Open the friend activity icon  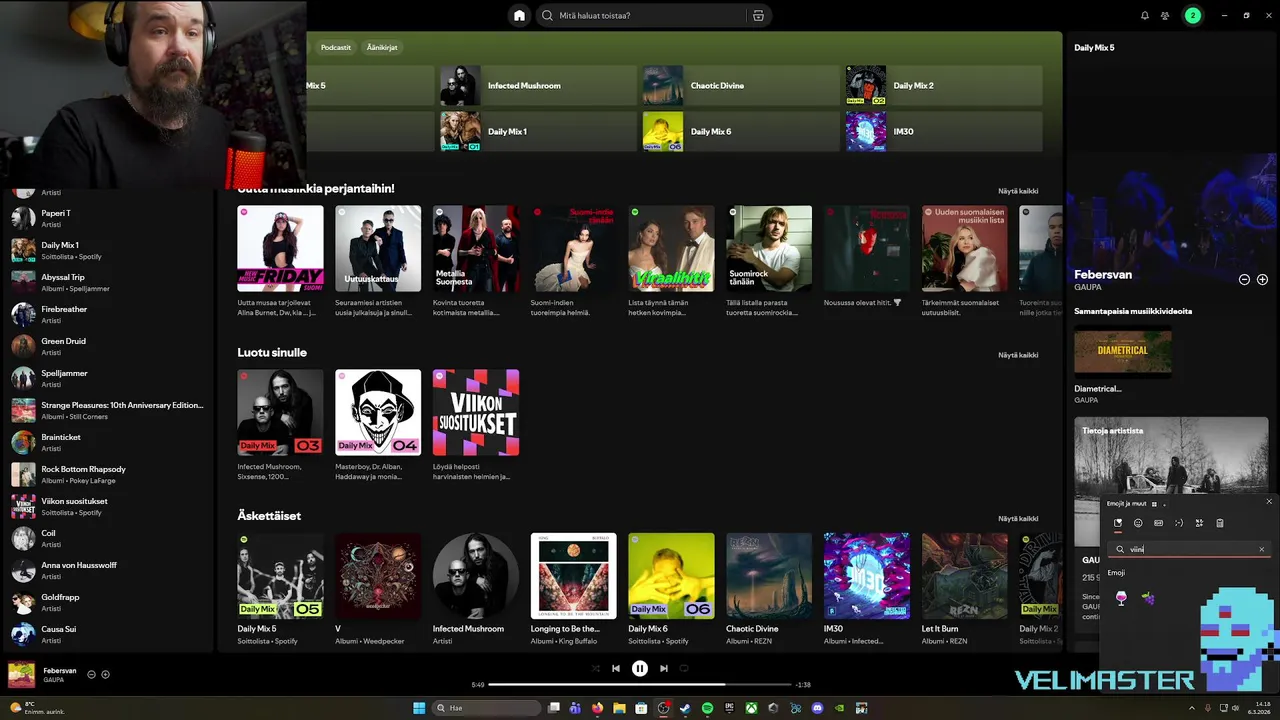coord(1165,16)
